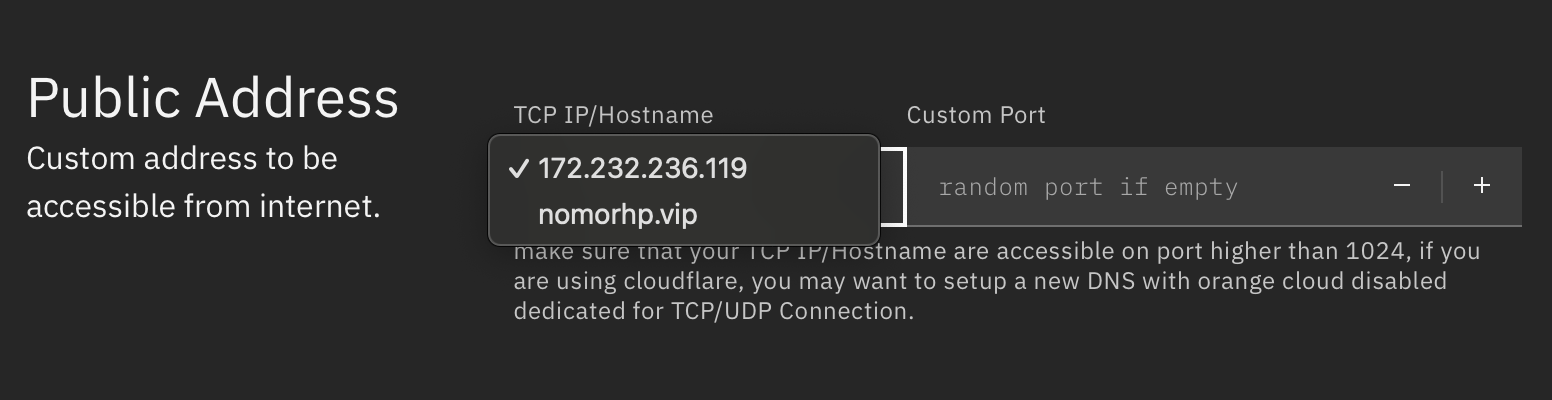Increase the custom port with plus icon
1552x400 pixels.
[x=1482, y=186]
